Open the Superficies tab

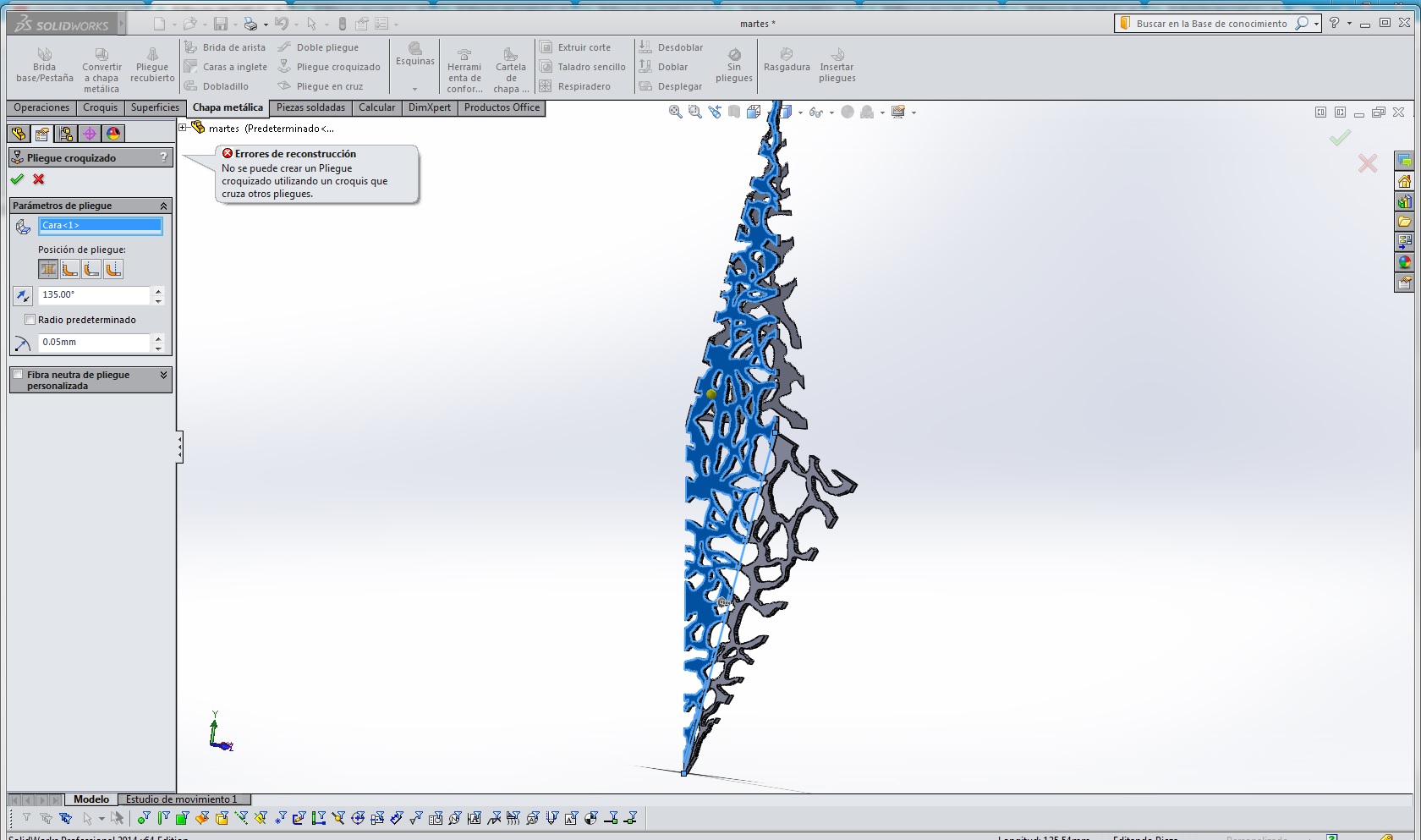coord(155,107)
